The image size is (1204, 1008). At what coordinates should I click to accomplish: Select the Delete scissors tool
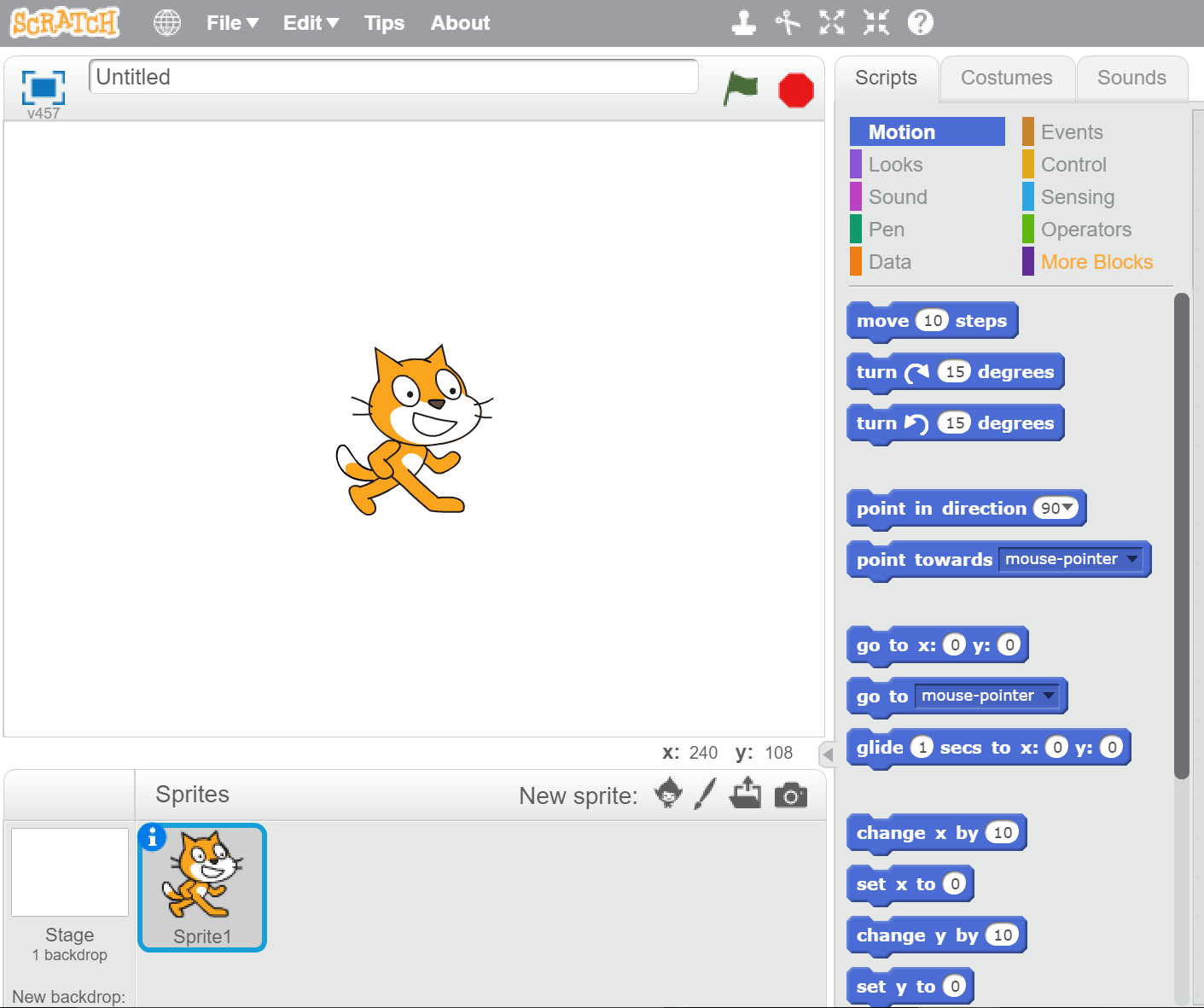click(788, 23)
